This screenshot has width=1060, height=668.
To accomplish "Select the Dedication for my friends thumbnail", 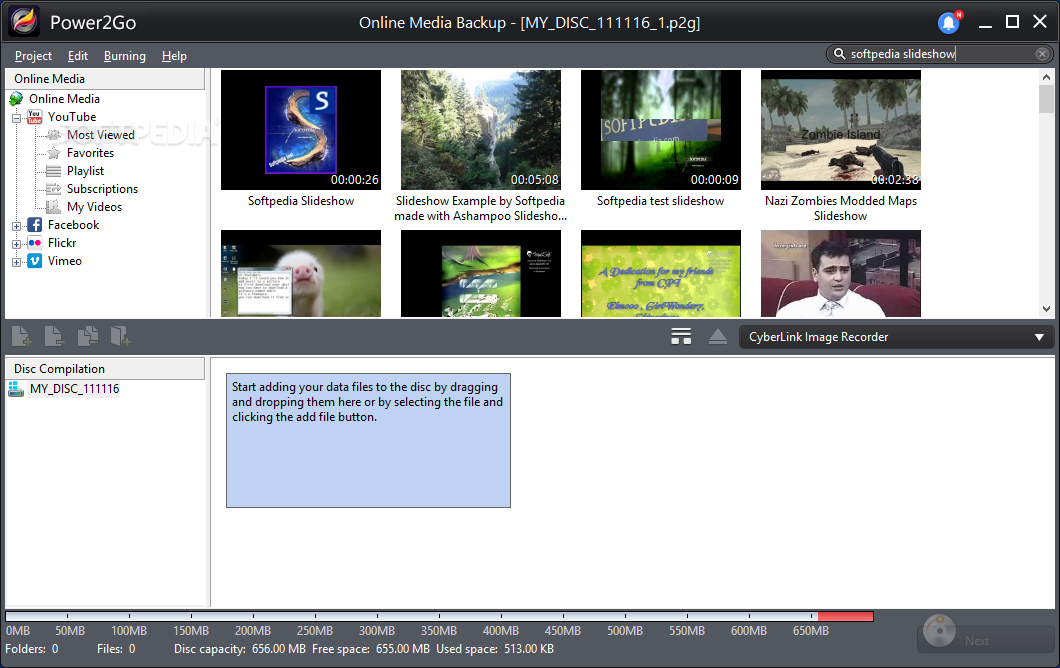I will coord(660,273).
